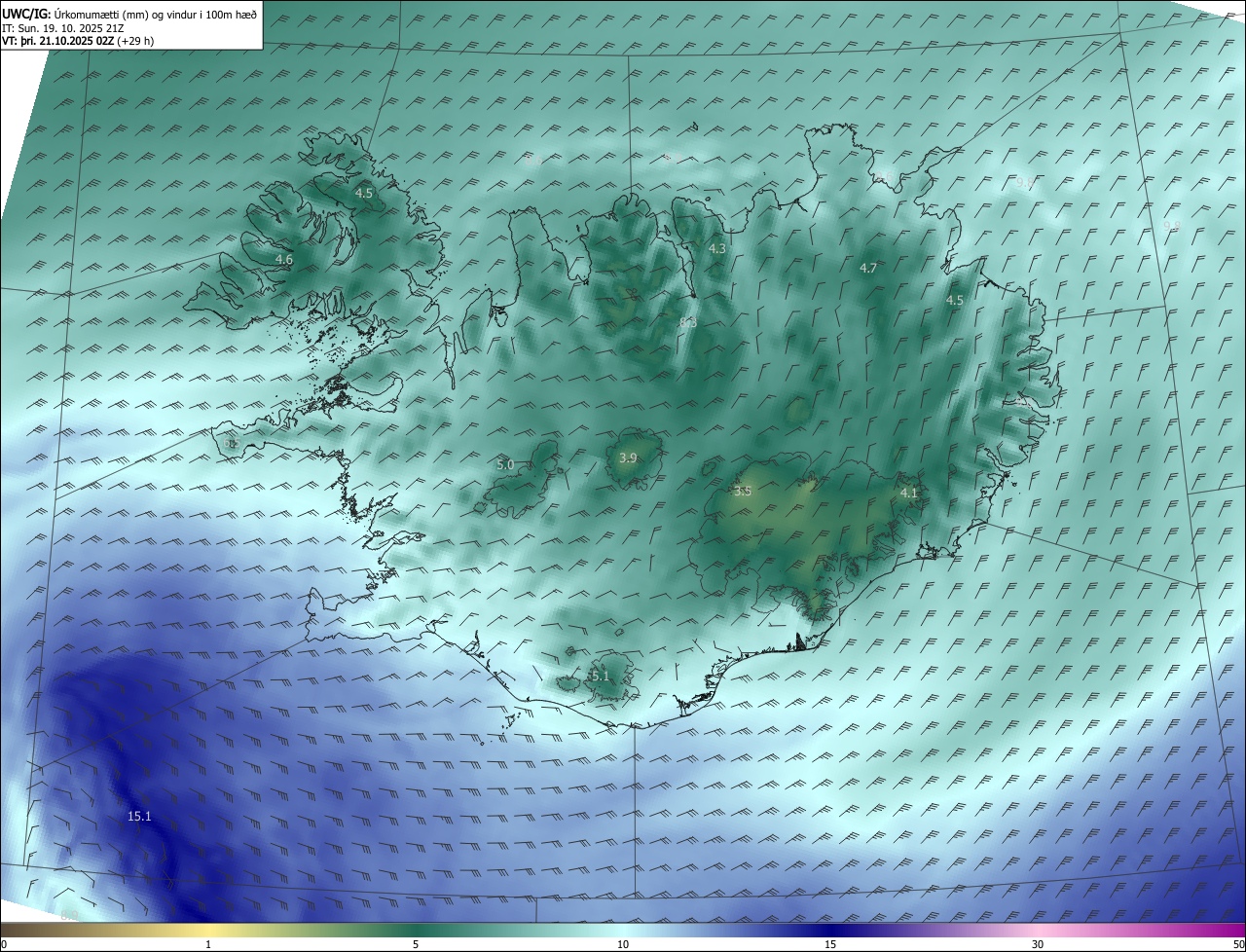
Task: Click the 5 tick on the color scale
Action: pos(416,944)
